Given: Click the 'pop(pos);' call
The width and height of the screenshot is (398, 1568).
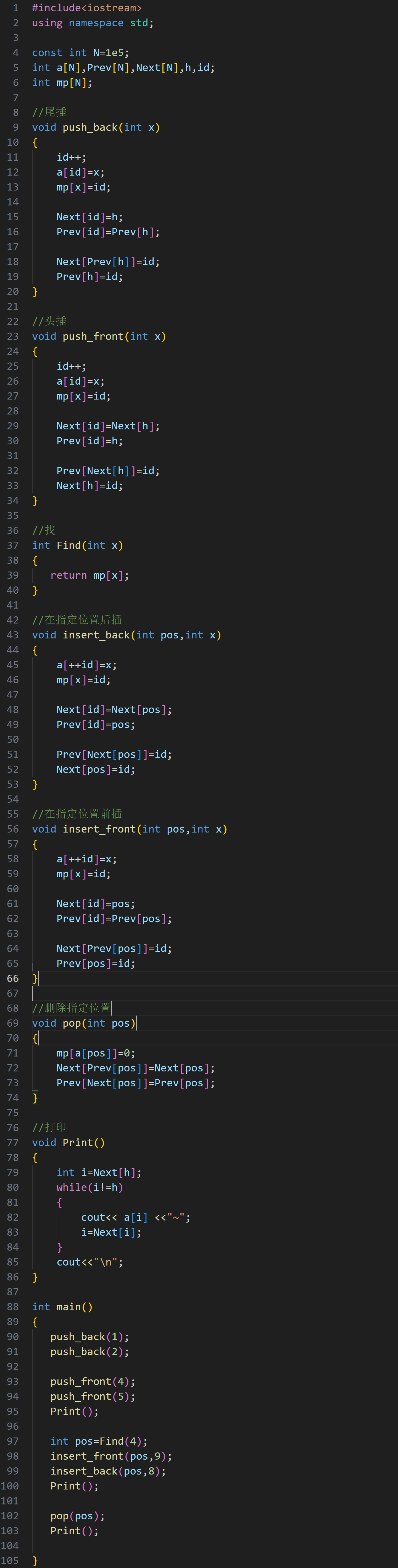Looking at the screenshot, I should [78, 1516].
